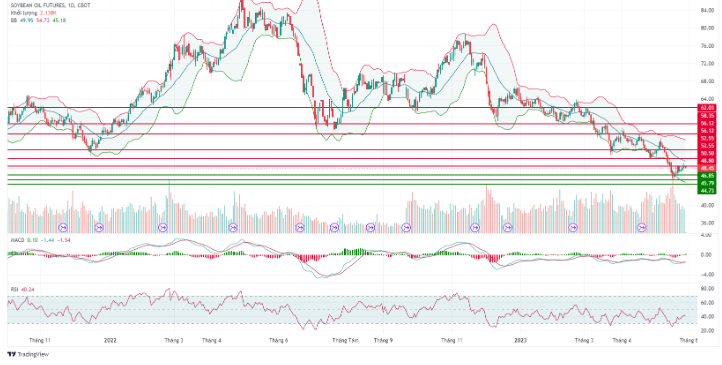This screenshot has width=722, height=365.
Task: Select the 46.85 green support price label
Action: [x=707, y=176]
